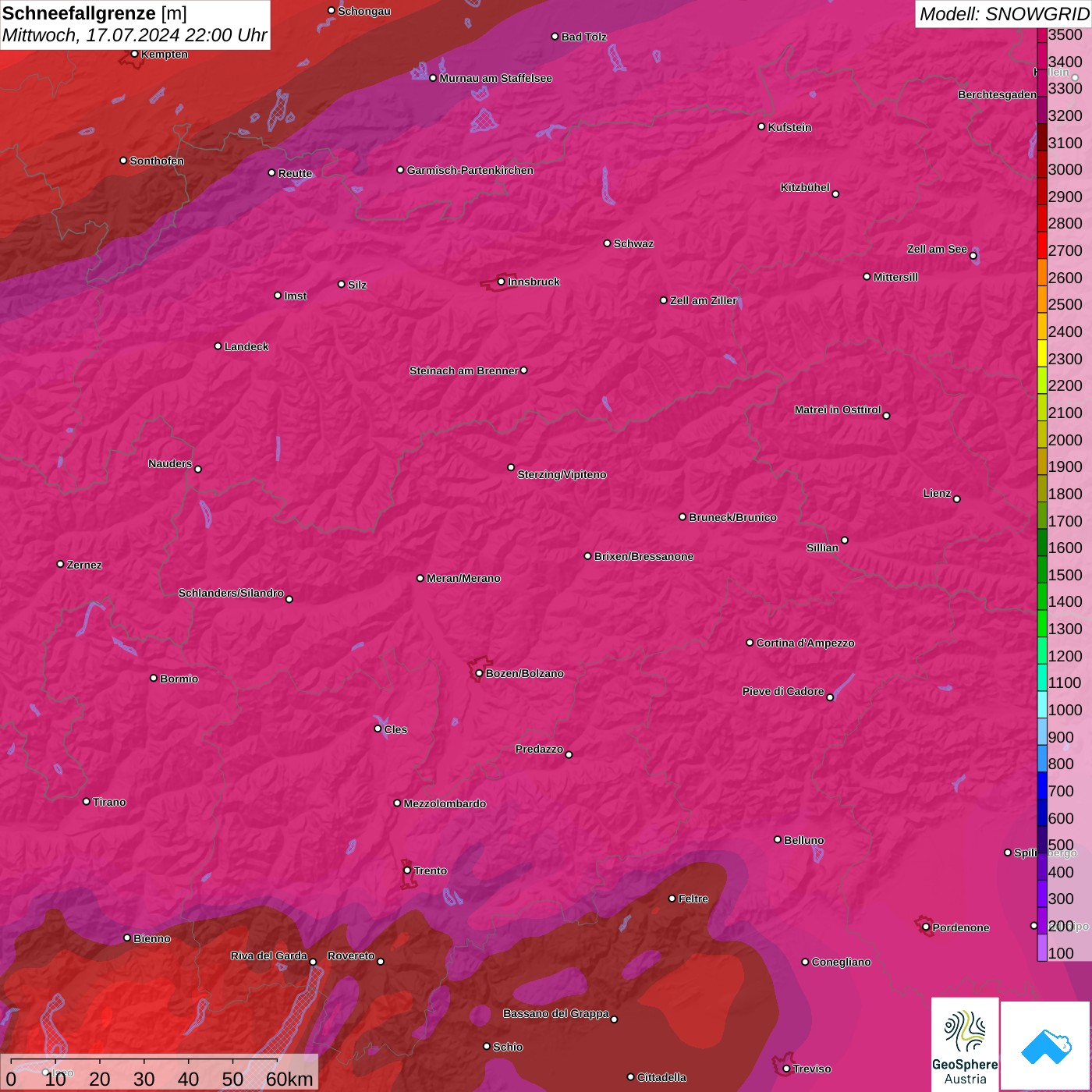The height and width of the screenshot is (1092, 1092).
Task: Click the Brixen/Bressanone label
Action: click(x=643, y=556)
